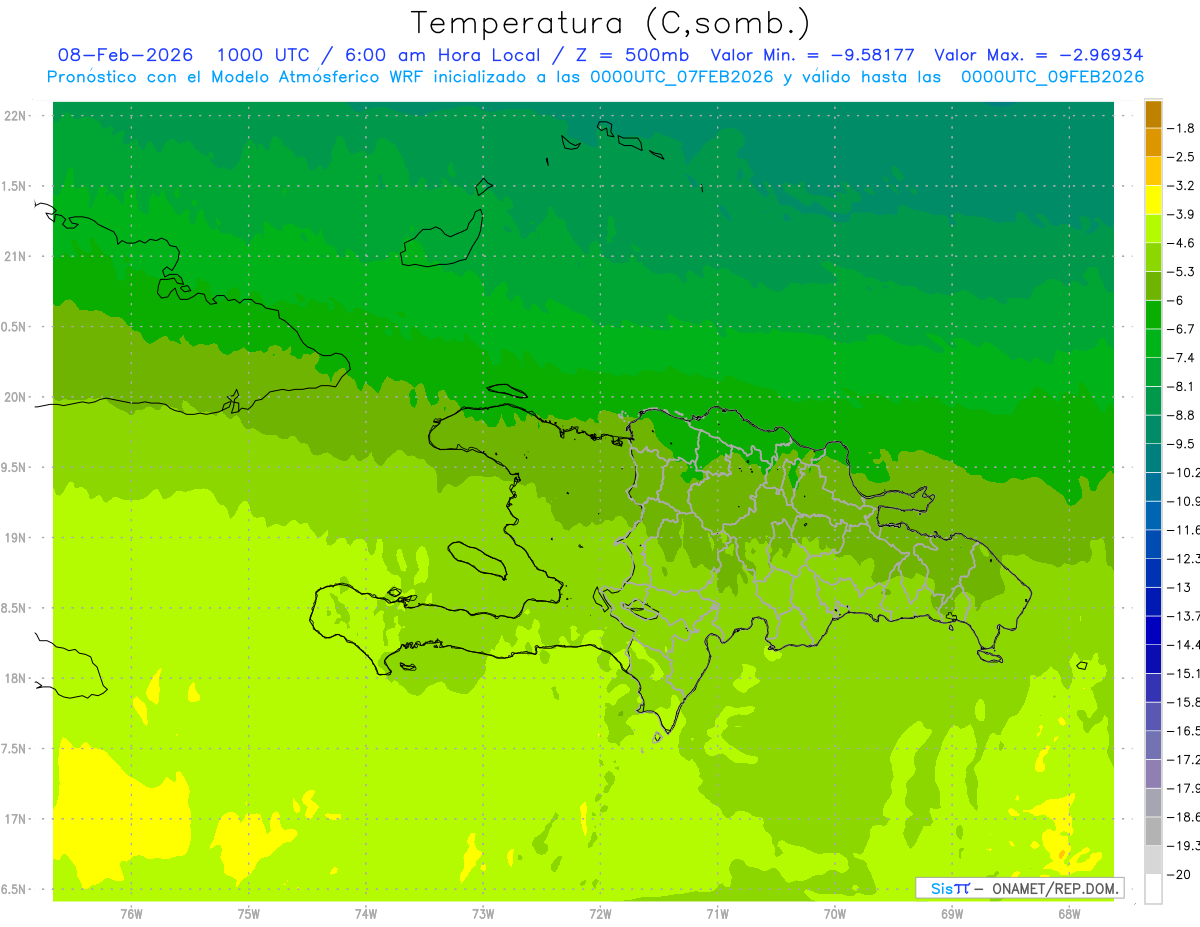Click the '-1.8' colorbar value

[1181, 128]
